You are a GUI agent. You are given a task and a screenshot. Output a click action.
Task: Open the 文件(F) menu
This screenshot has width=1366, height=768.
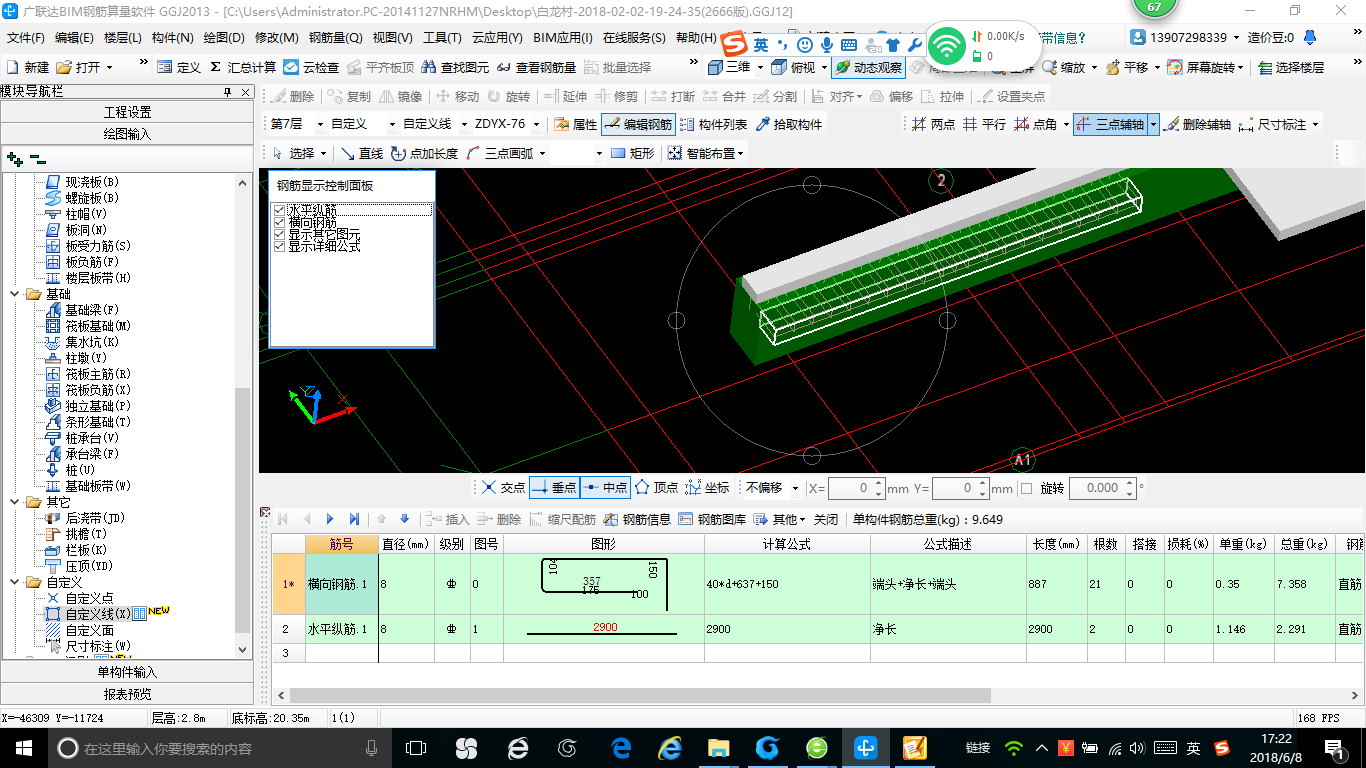pyautogui.click(x=26, y=38)
